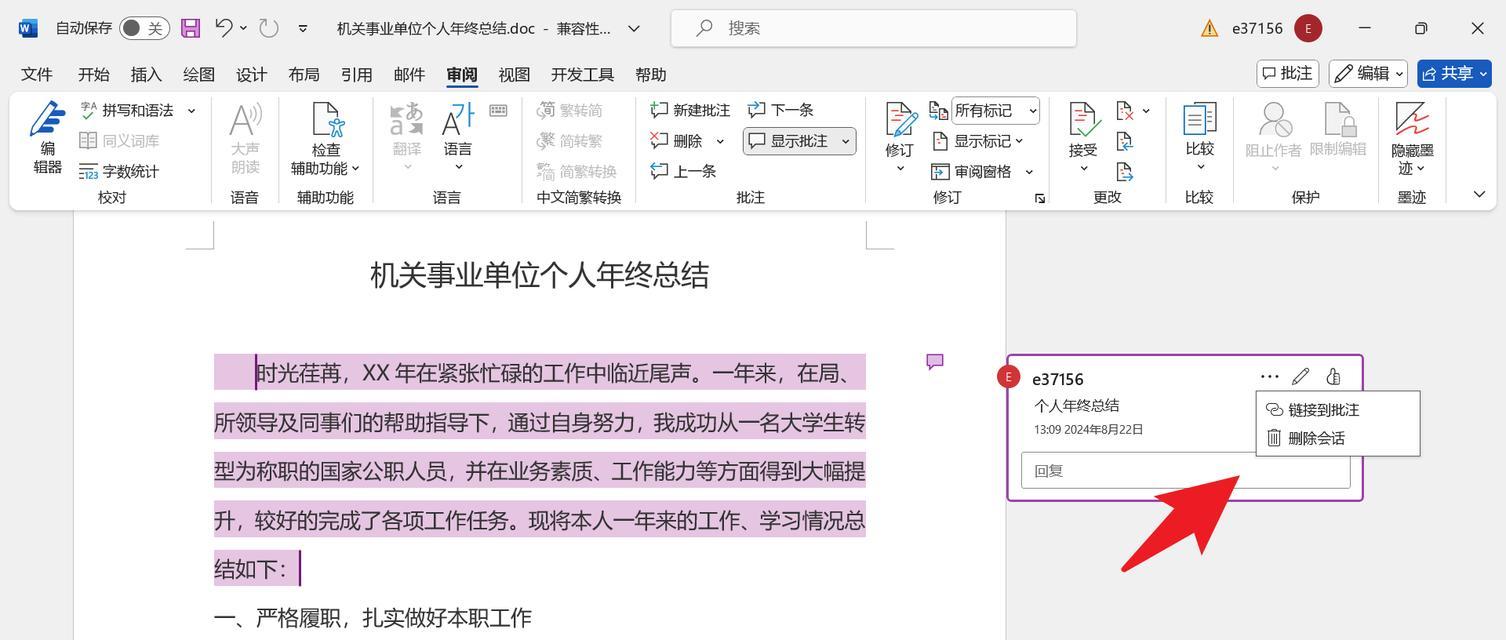The width and height of the screenshot is (1506, 640).
Task: Open the document title dropdown chevron
Action: 634,29
